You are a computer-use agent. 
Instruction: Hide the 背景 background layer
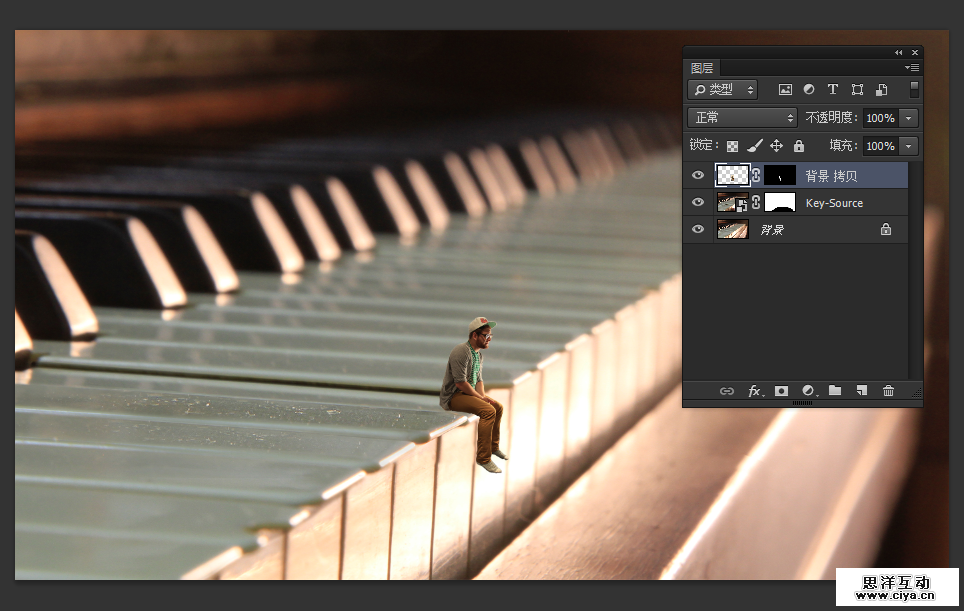[x=698, y=230]
